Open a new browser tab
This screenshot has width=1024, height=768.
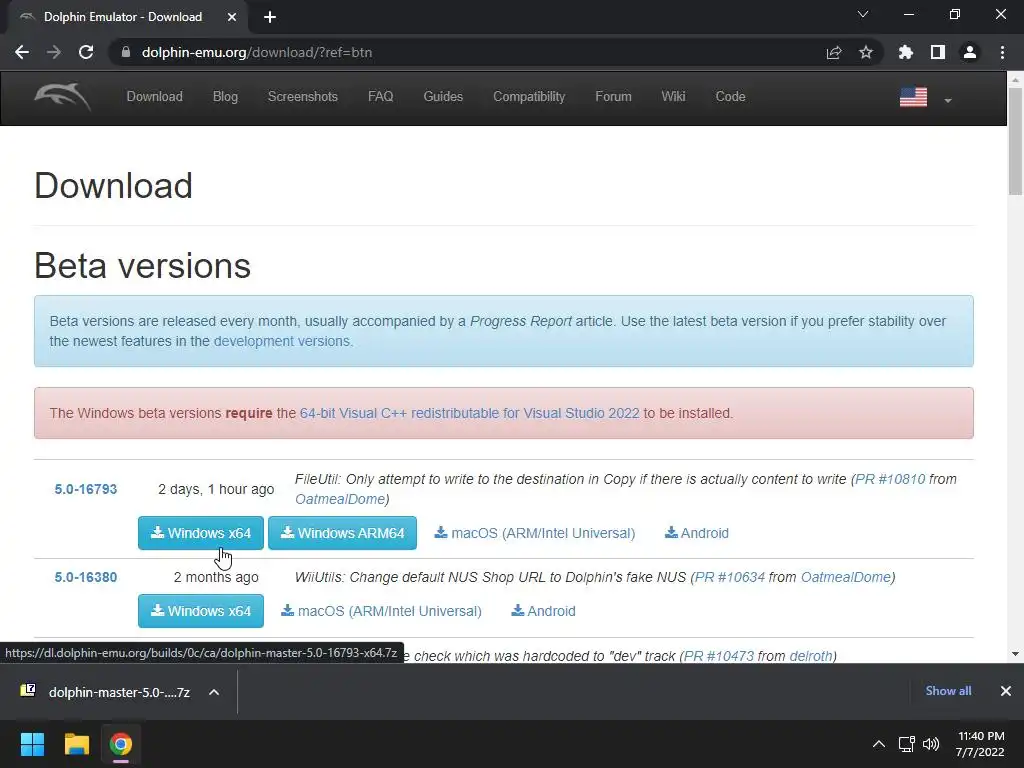(270, 17)
